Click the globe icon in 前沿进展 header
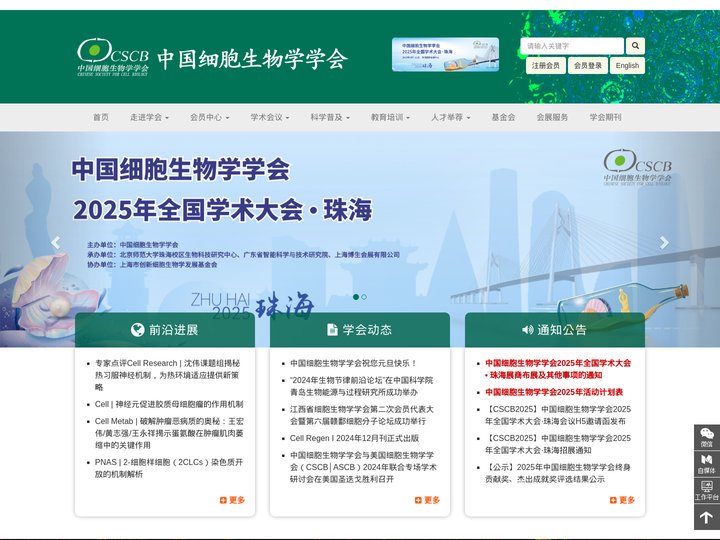The height and width of the screenshot is (540, 720). coord(137,330)
